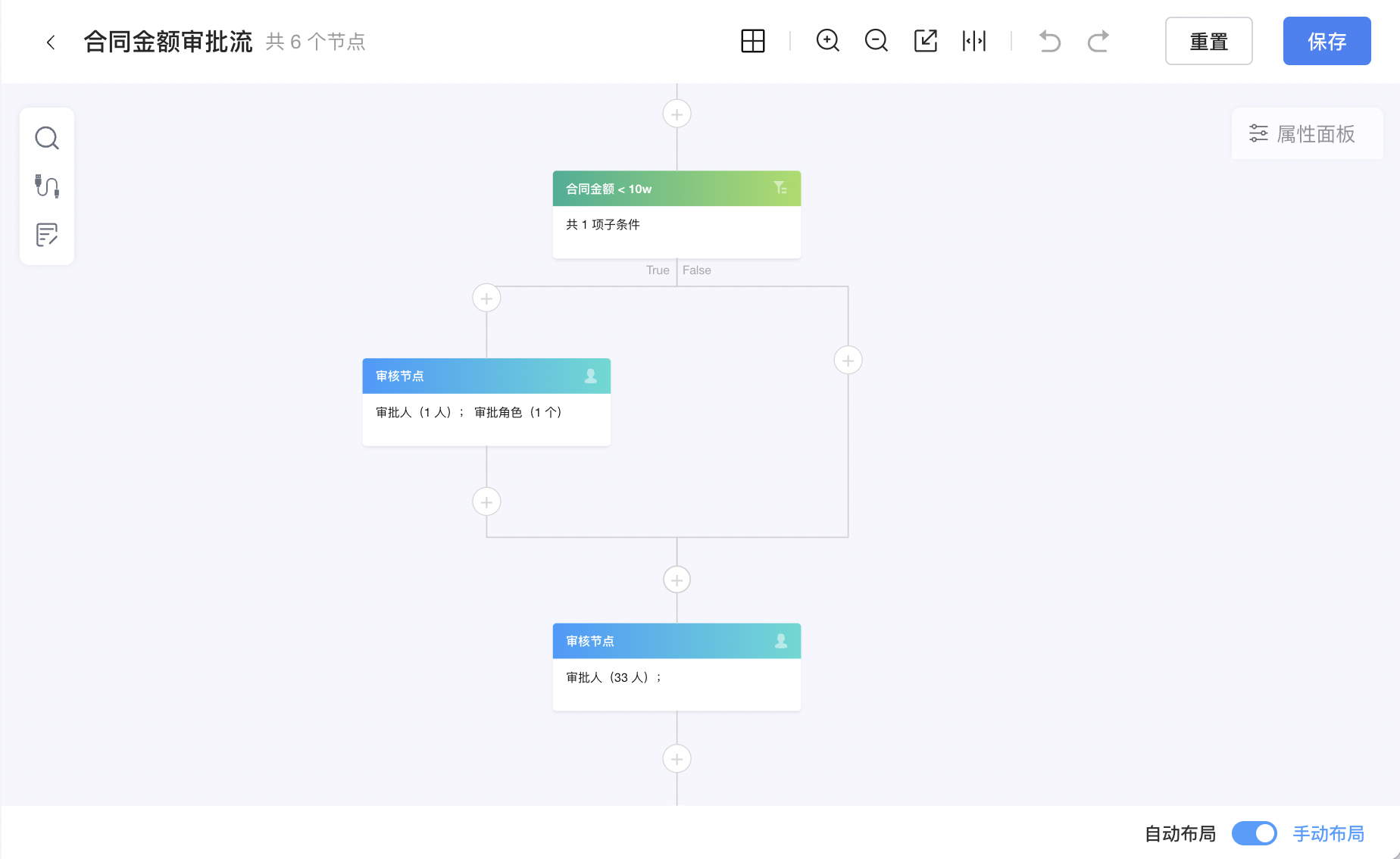The image size is (1400, 859).
Task: Zoom out of the workflow canvas
Action: pyautogui.click(x=876, y=41)
